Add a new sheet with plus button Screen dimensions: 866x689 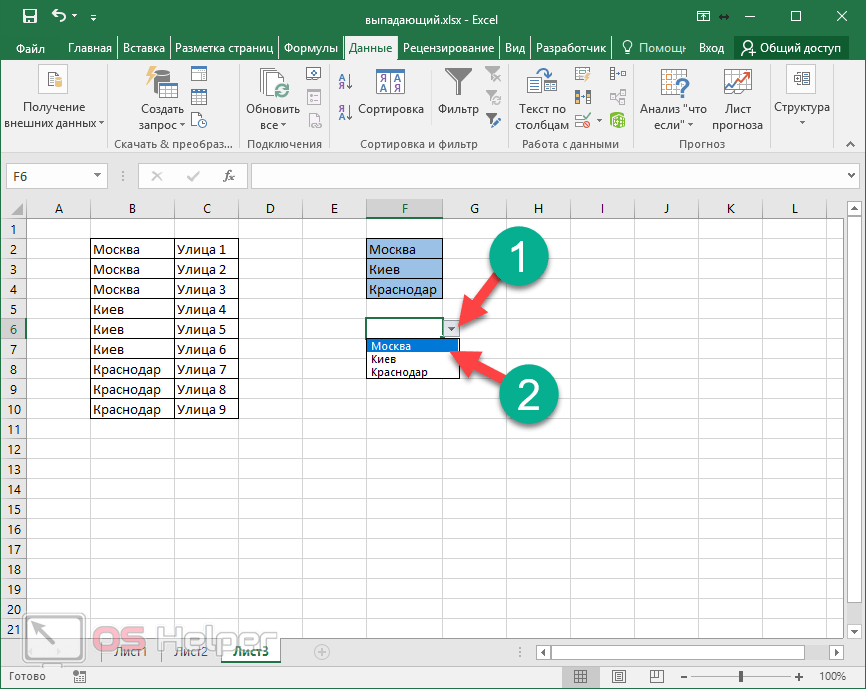coord(322,652)
